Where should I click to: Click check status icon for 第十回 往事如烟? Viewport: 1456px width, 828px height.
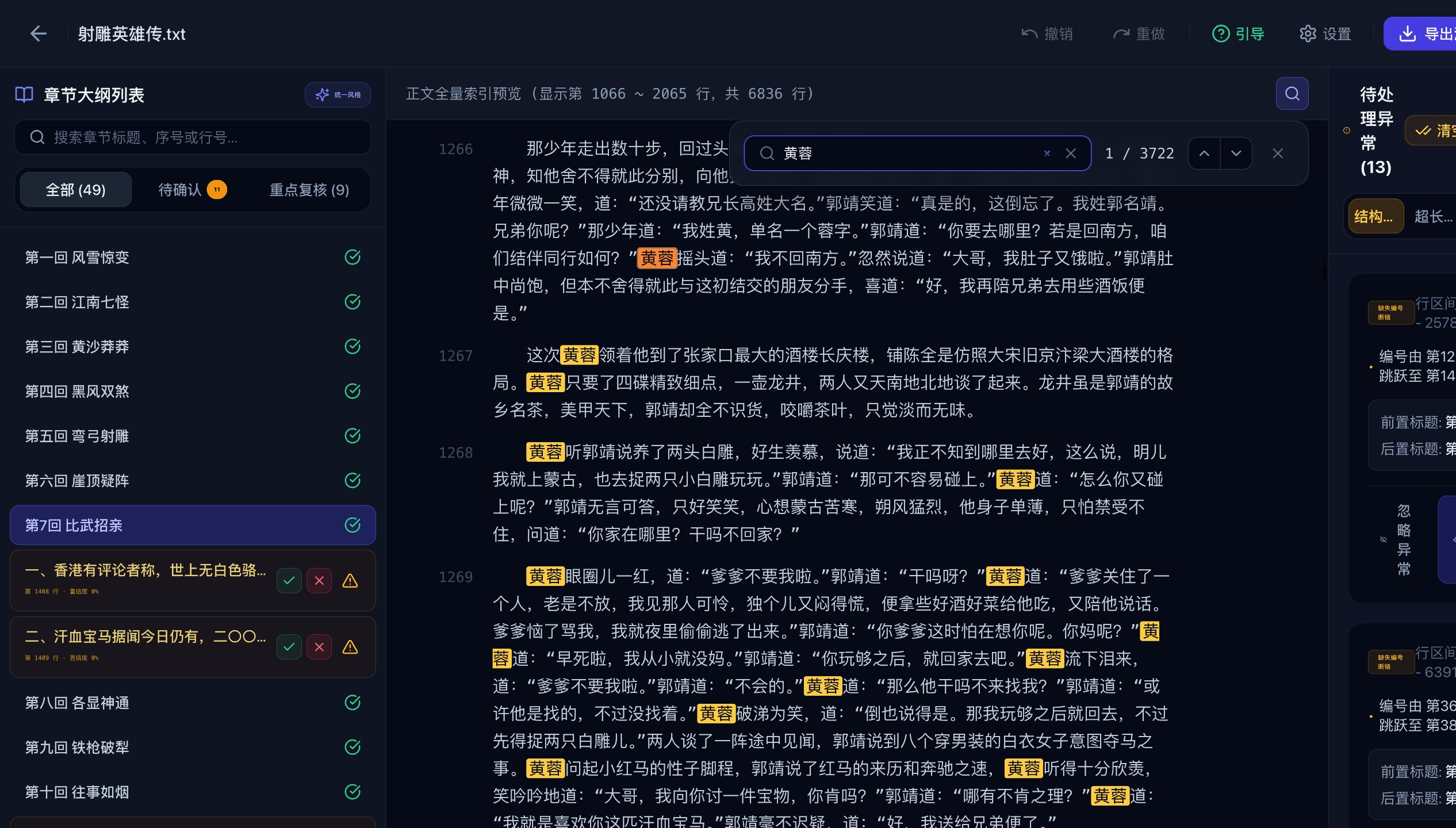pos(352,792)
